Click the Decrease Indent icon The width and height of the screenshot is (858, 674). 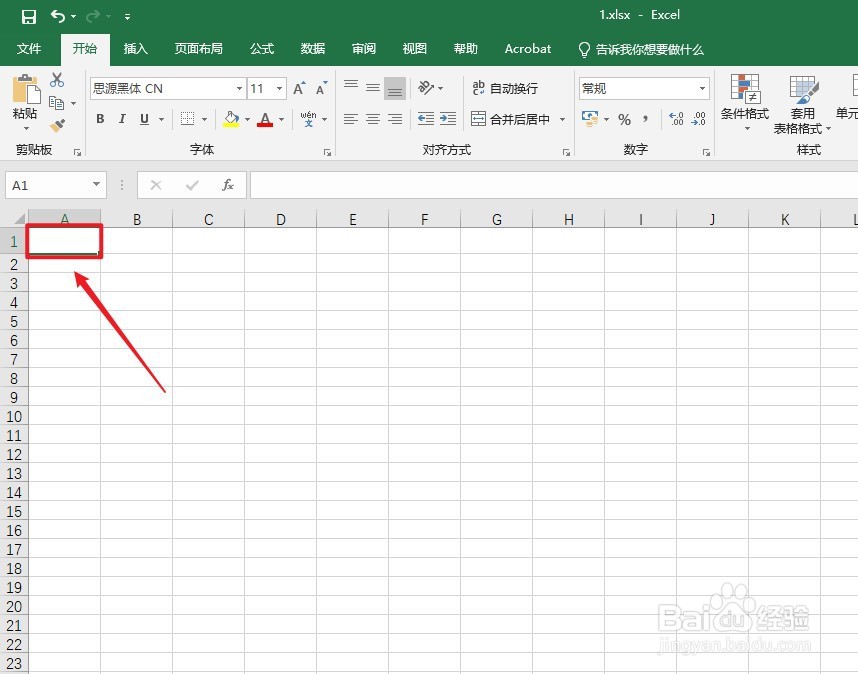tap(426, 119)
